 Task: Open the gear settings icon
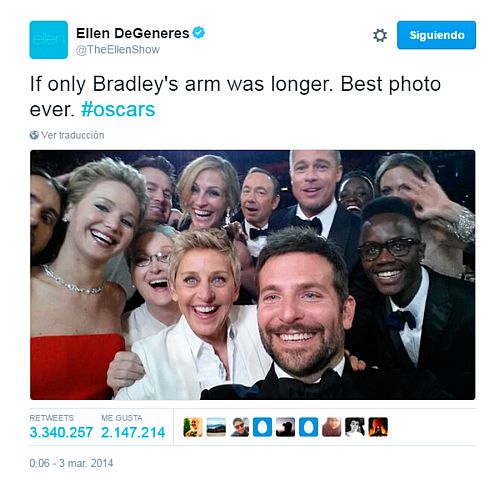380,35
